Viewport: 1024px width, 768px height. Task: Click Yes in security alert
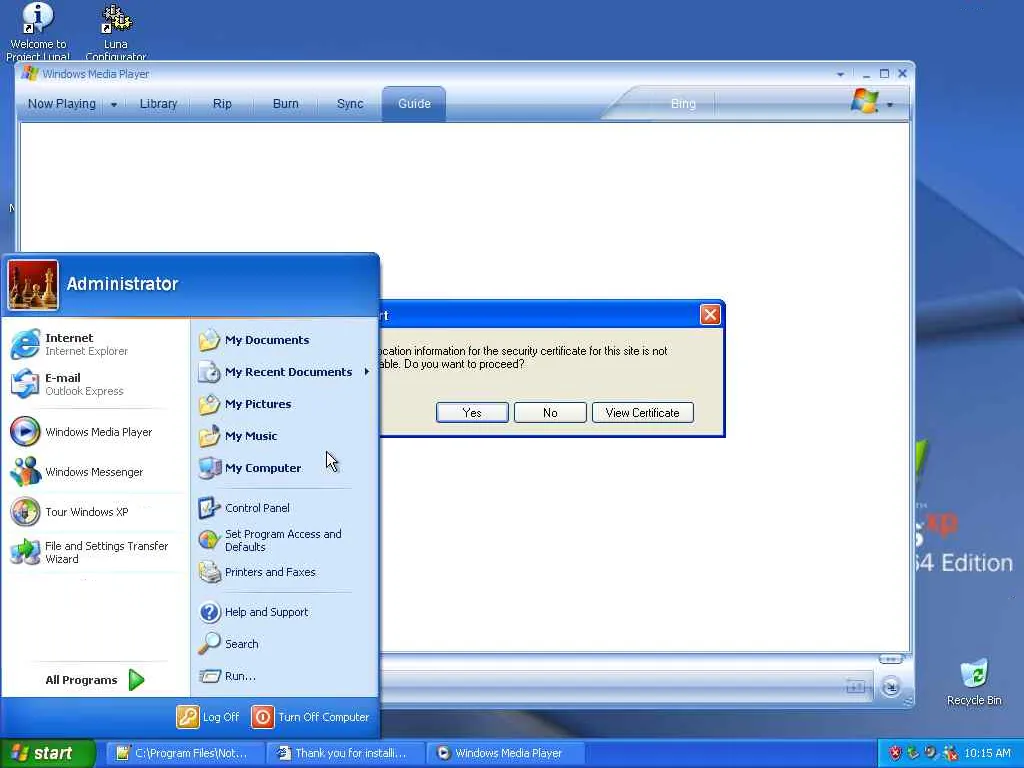[472, 413]
